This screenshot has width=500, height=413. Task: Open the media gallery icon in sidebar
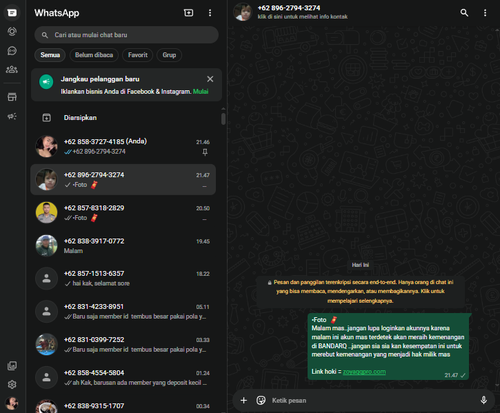point(12,366)
